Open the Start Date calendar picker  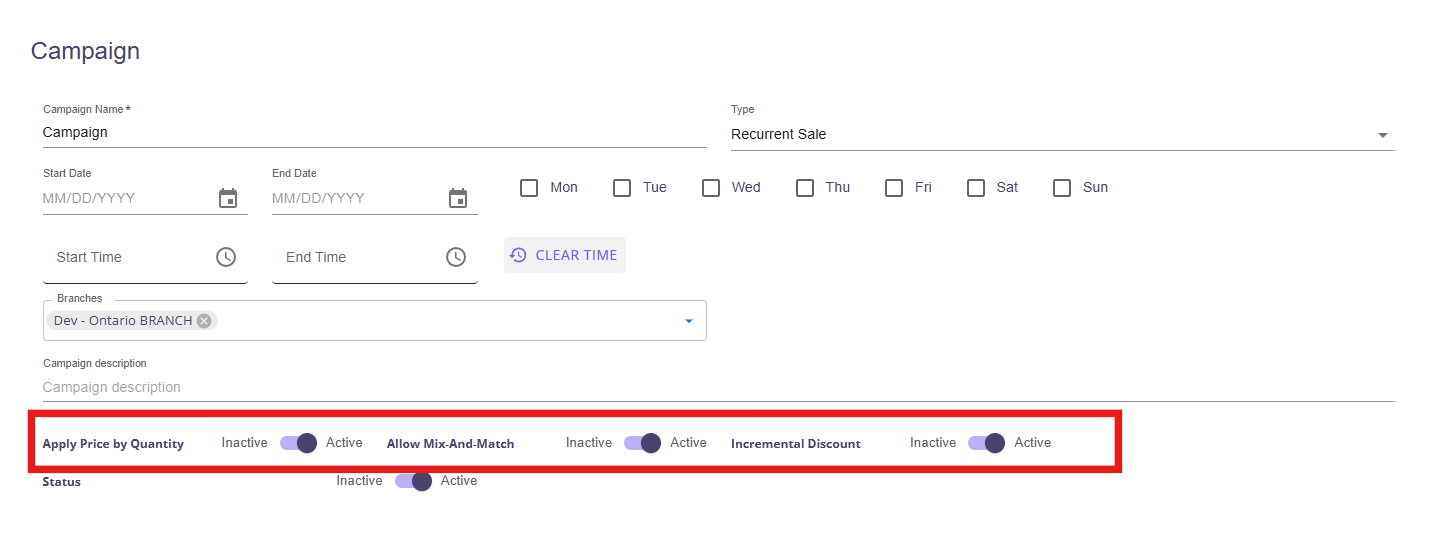pyautogui.click(x=228, y=198)
